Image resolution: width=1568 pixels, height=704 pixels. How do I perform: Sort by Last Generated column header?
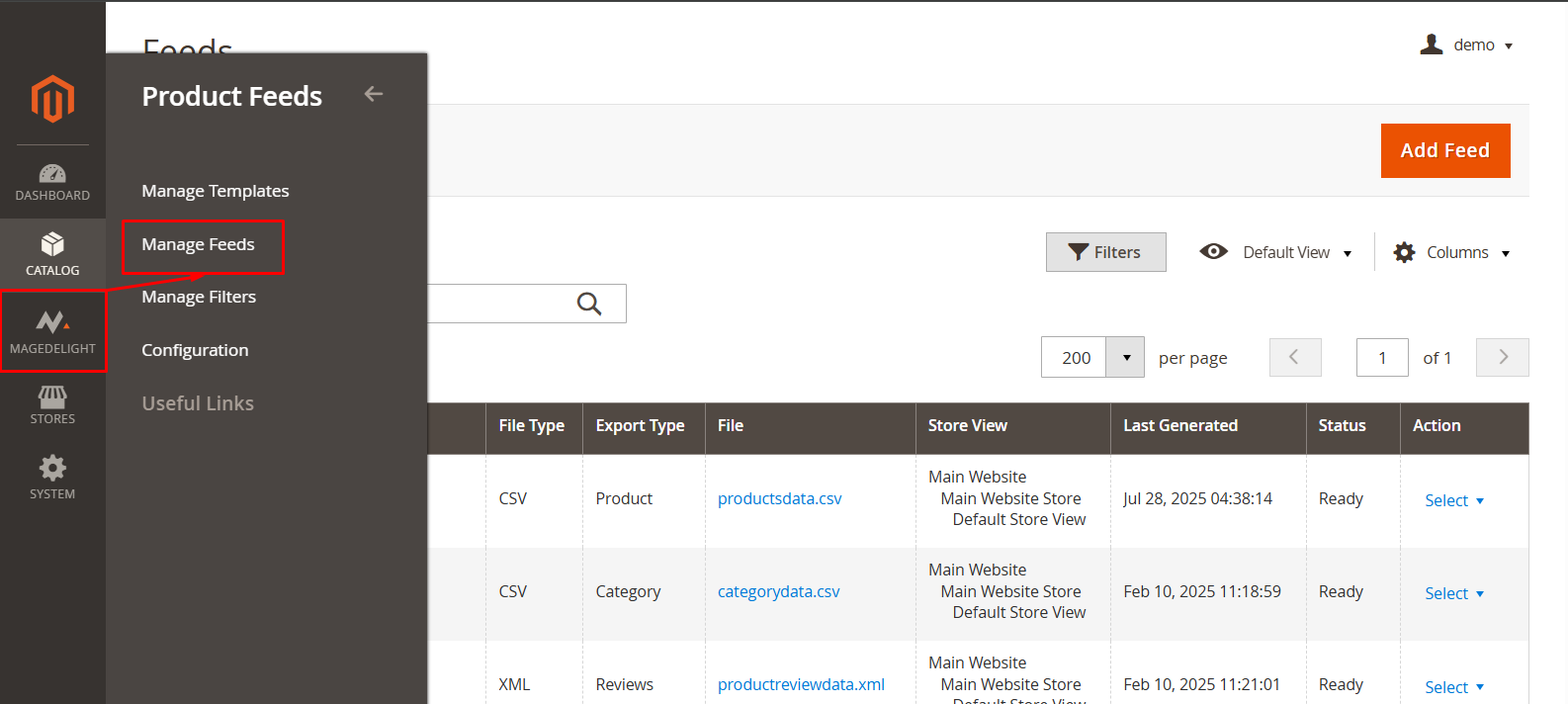click(1208, 428)
